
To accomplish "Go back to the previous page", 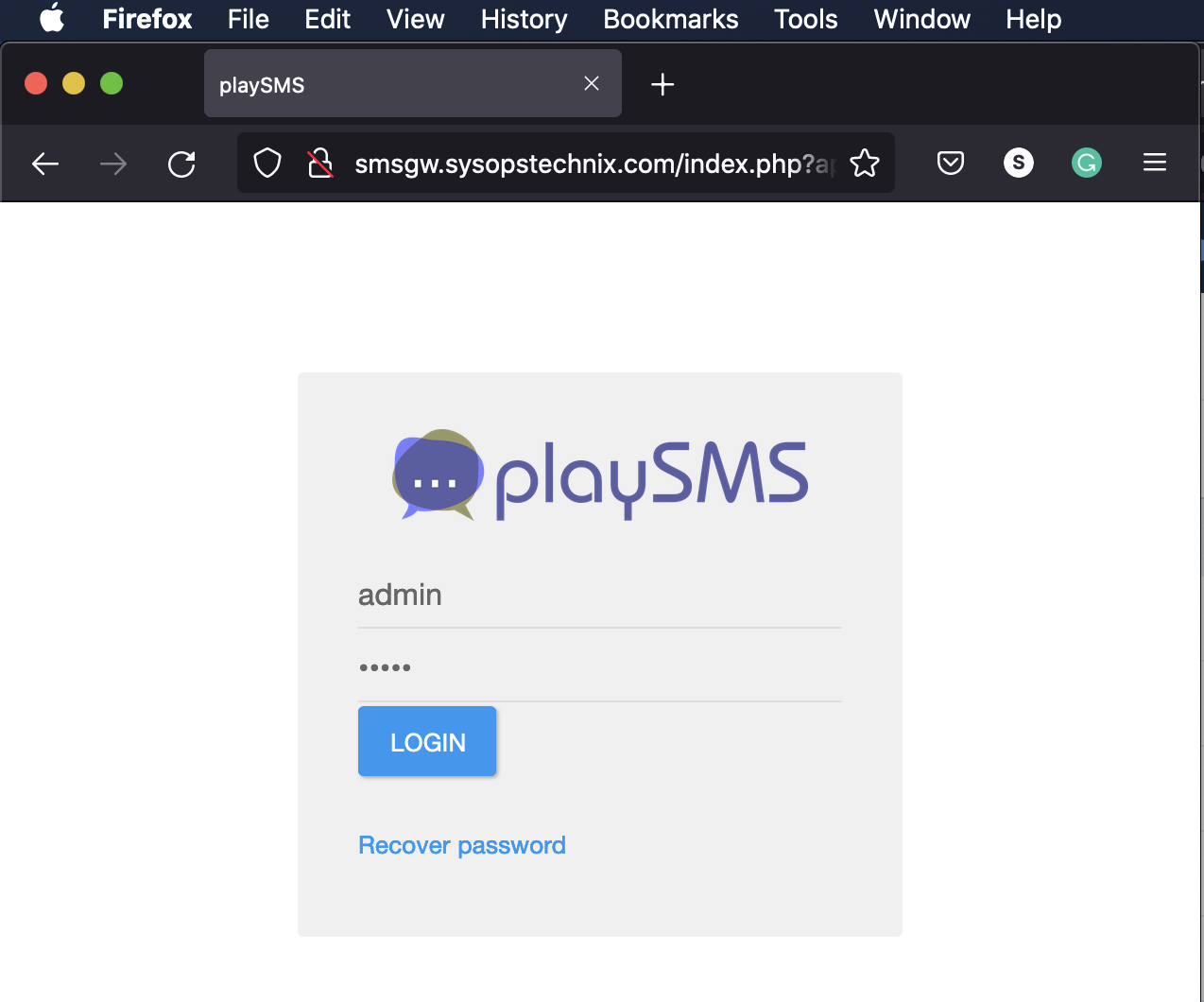I will [x=45, y=164].
